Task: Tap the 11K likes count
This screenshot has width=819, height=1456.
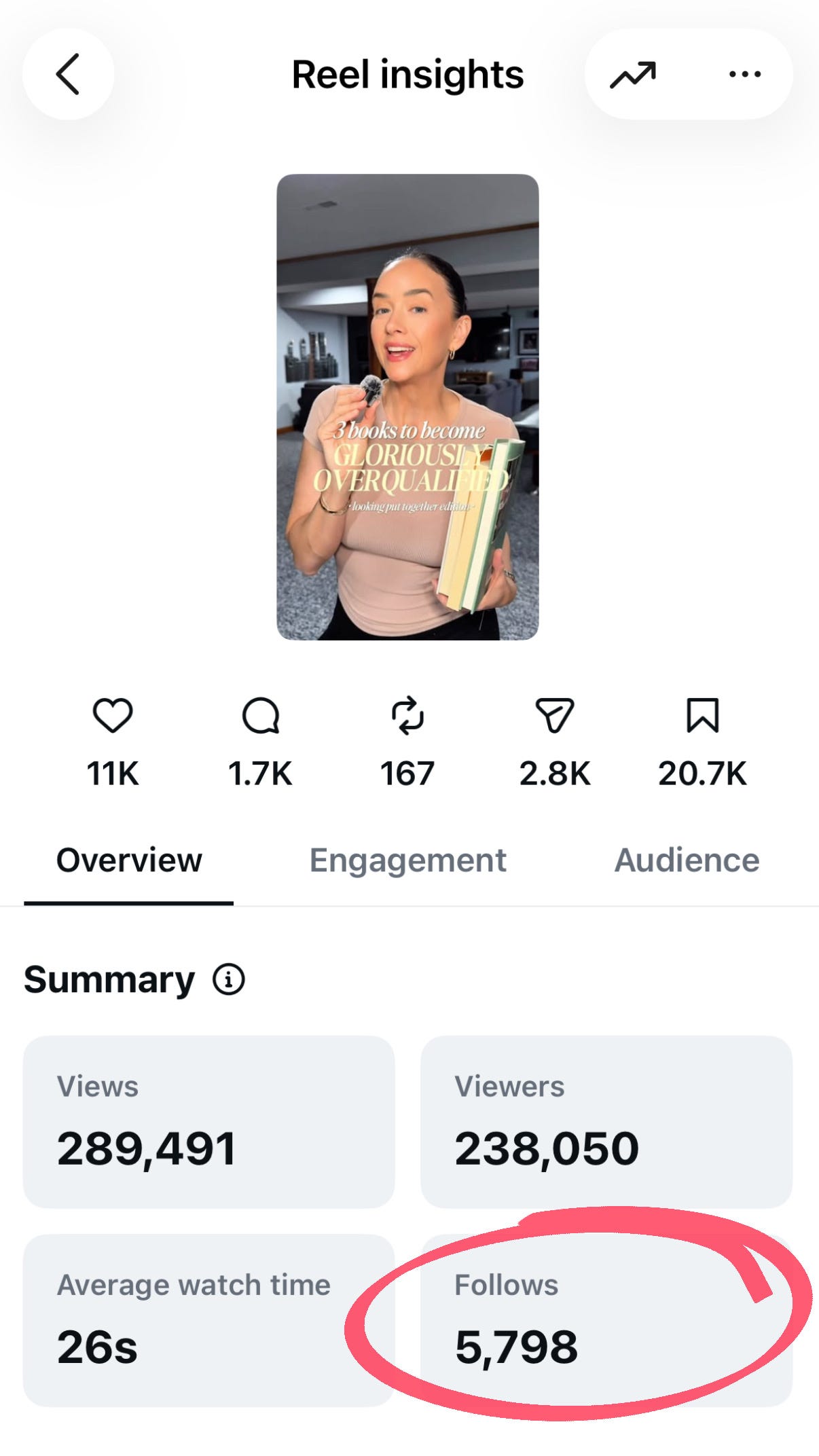Action: tap(113, 773)
